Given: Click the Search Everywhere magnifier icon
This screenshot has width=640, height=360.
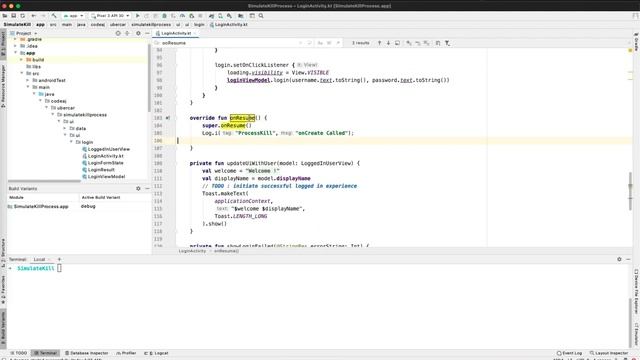Looking at the screenshot, I should point(261,16).
